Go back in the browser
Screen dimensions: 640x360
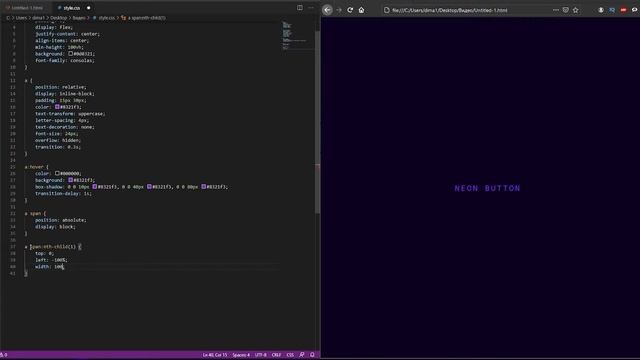[x=327, y=10]
